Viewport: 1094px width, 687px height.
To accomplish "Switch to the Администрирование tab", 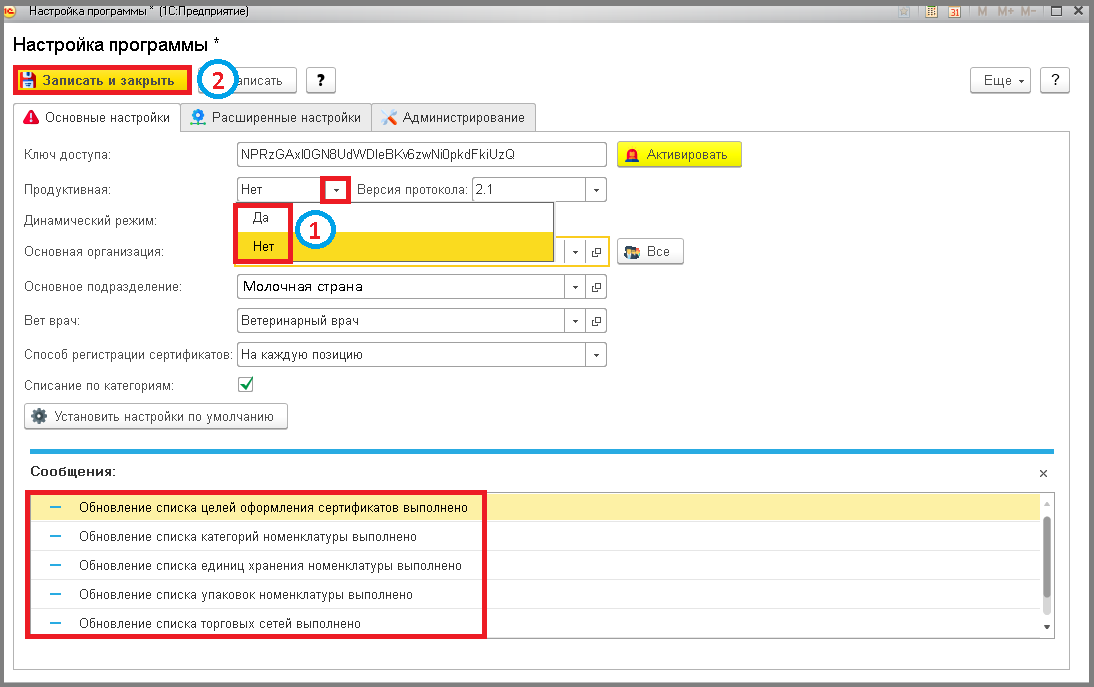I will tap(454, 118).
